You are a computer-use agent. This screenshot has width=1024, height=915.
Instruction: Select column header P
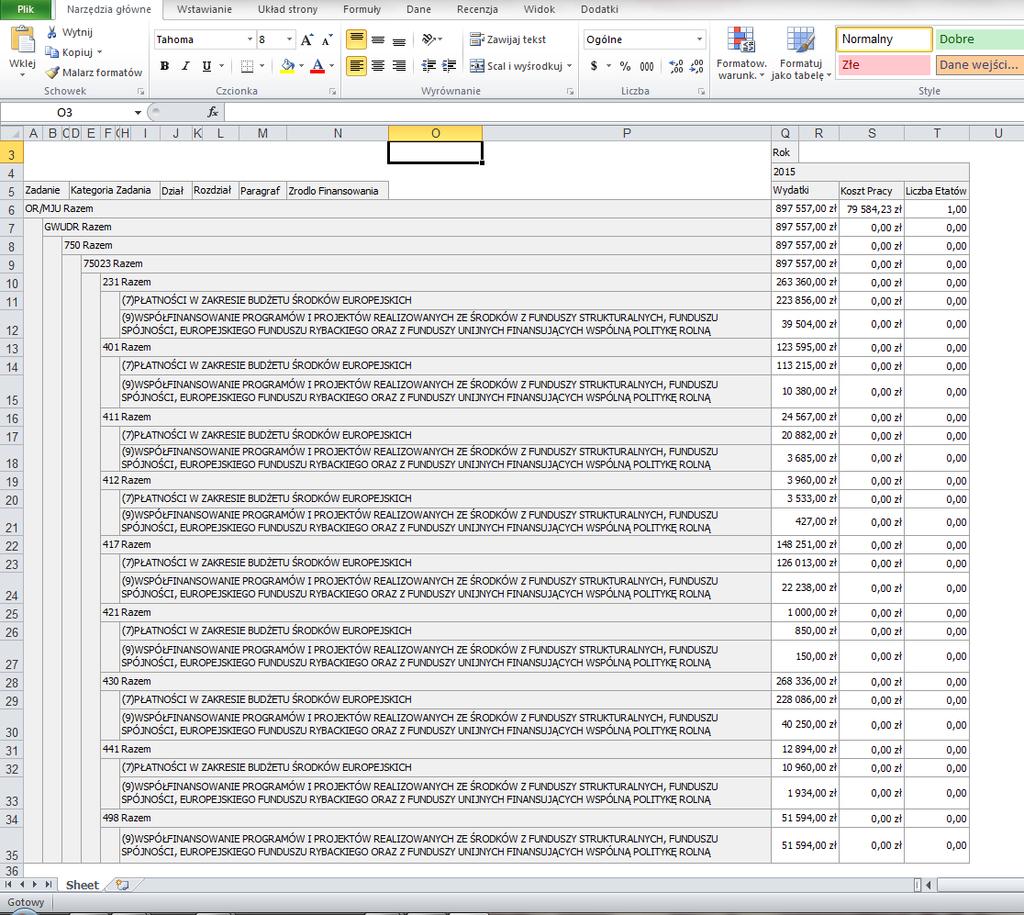(x=626, y=133)
